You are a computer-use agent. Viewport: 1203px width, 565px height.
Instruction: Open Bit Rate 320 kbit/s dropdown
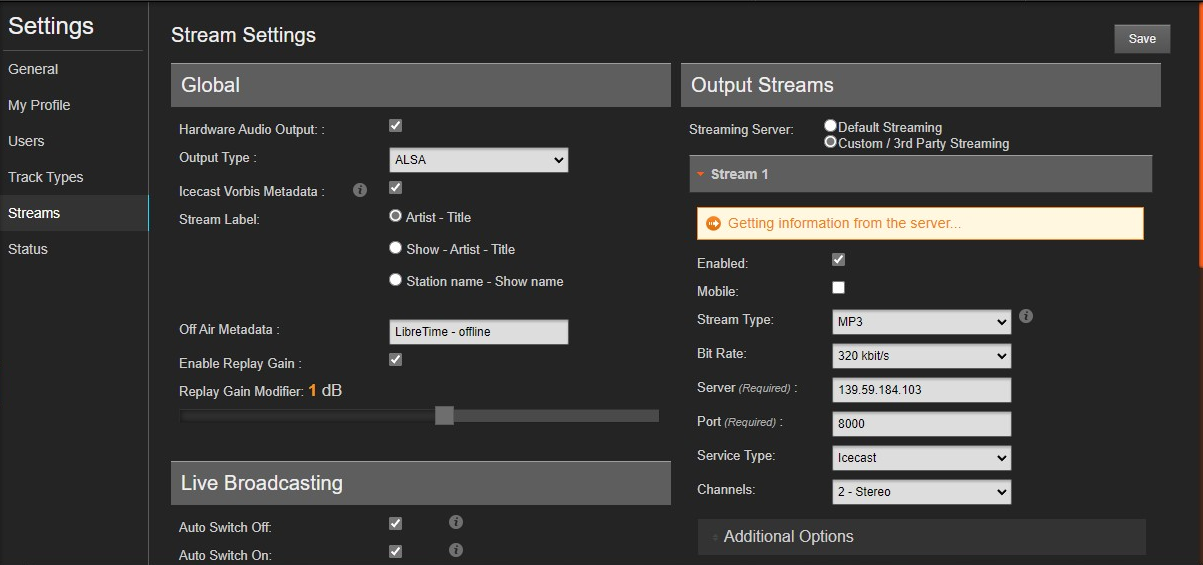pos(921,356)
